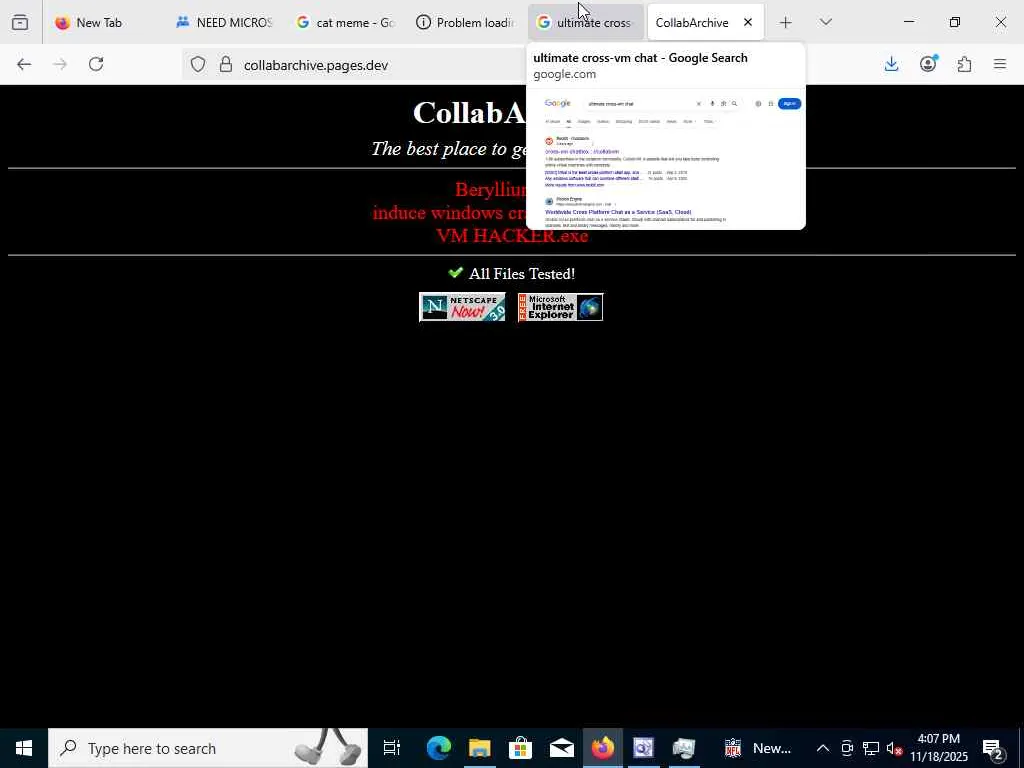Click the Meet Now camera tray icon
This screenshot has width=1024, height=768.
[x=847, y=748]
